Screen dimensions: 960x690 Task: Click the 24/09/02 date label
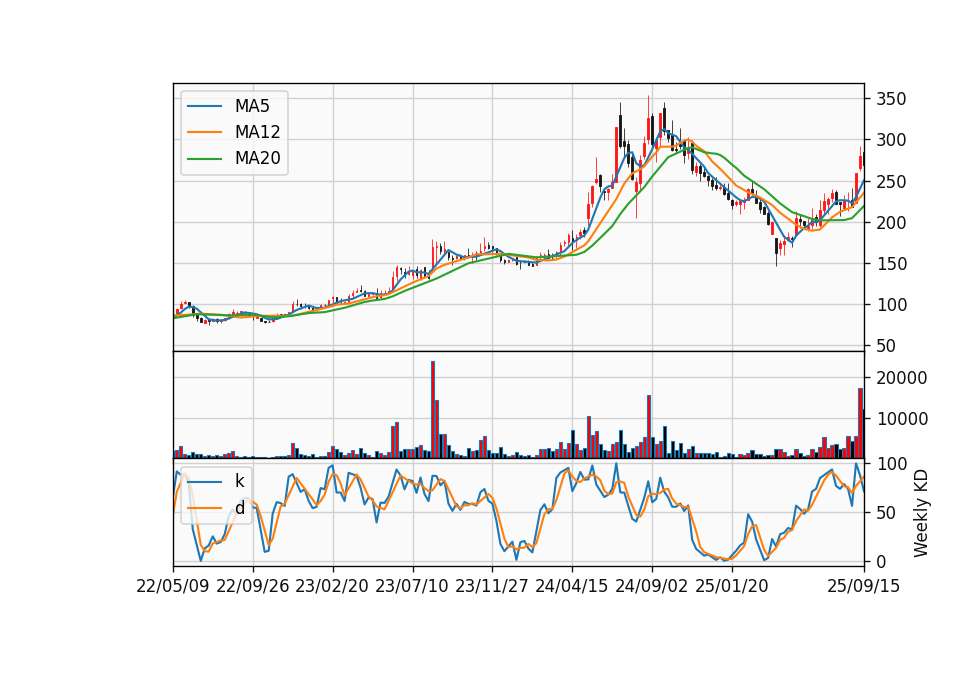point(651,586)
